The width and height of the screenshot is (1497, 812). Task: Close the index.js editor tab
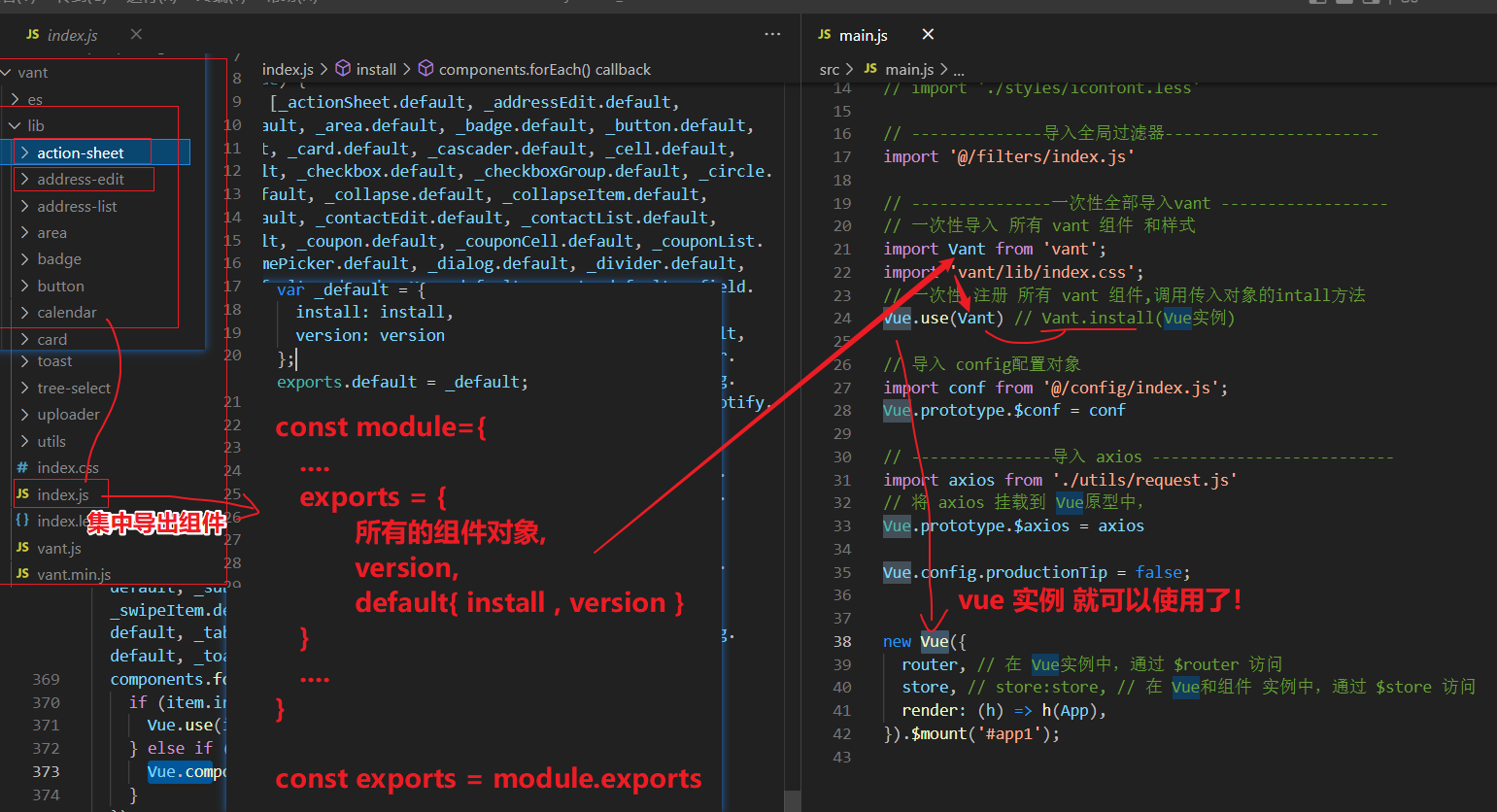click(x=136, y=34)
